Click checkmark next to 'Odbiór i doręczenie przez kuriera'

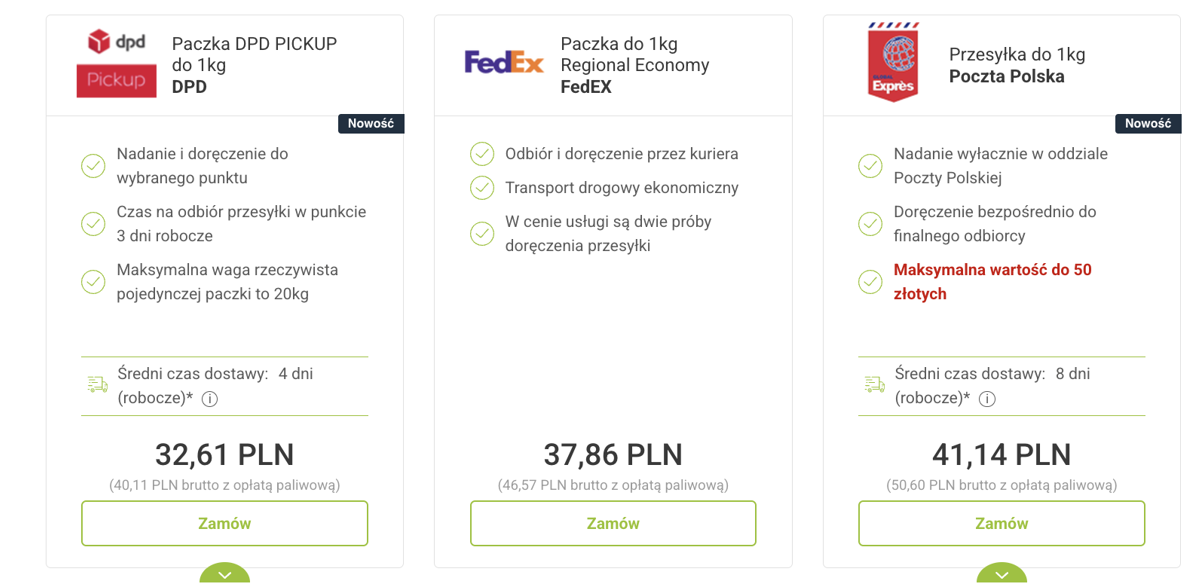[x=482, y=154]
